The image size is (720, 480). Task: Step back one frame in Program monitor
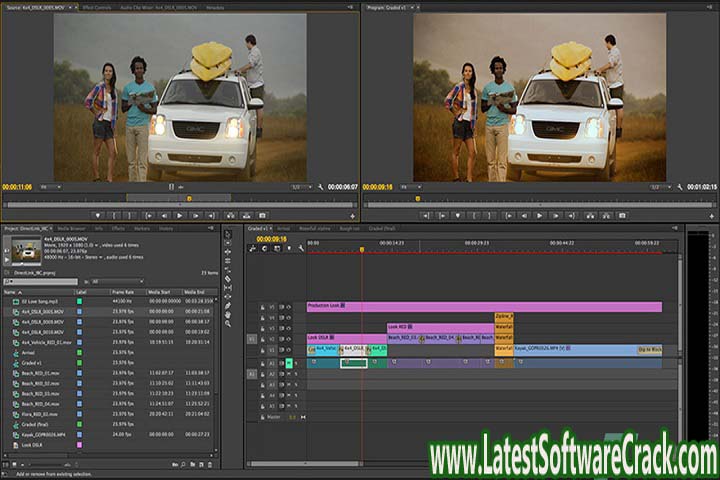pos(524,215)
